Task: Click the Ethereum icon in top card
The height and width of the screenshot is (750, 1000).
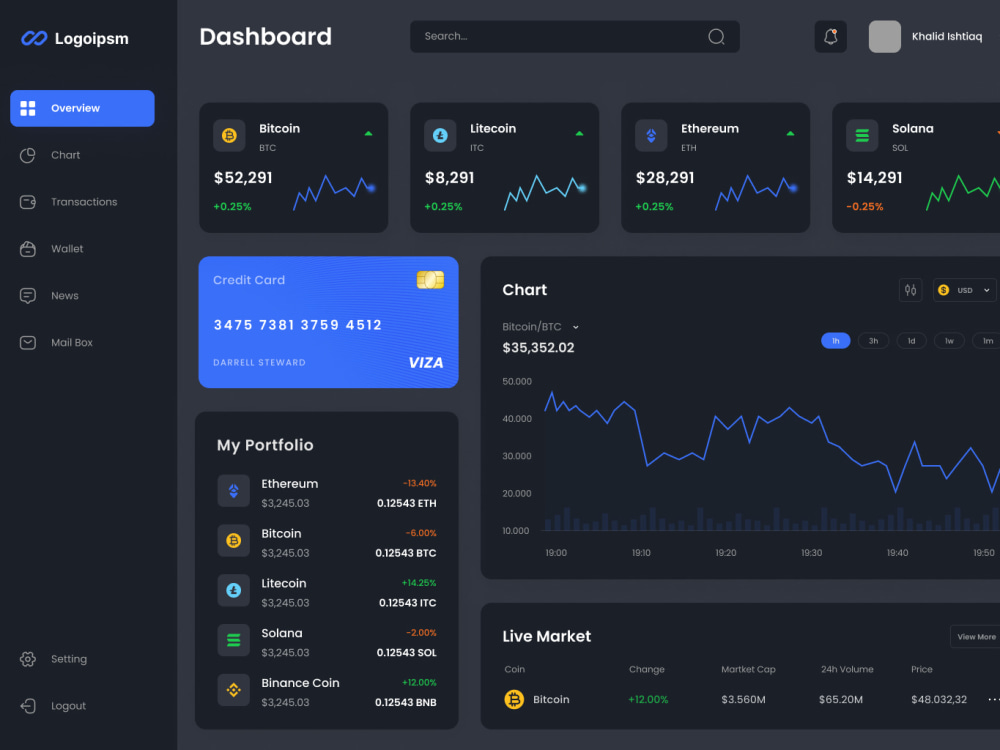Action: click(x=651, y=135)
